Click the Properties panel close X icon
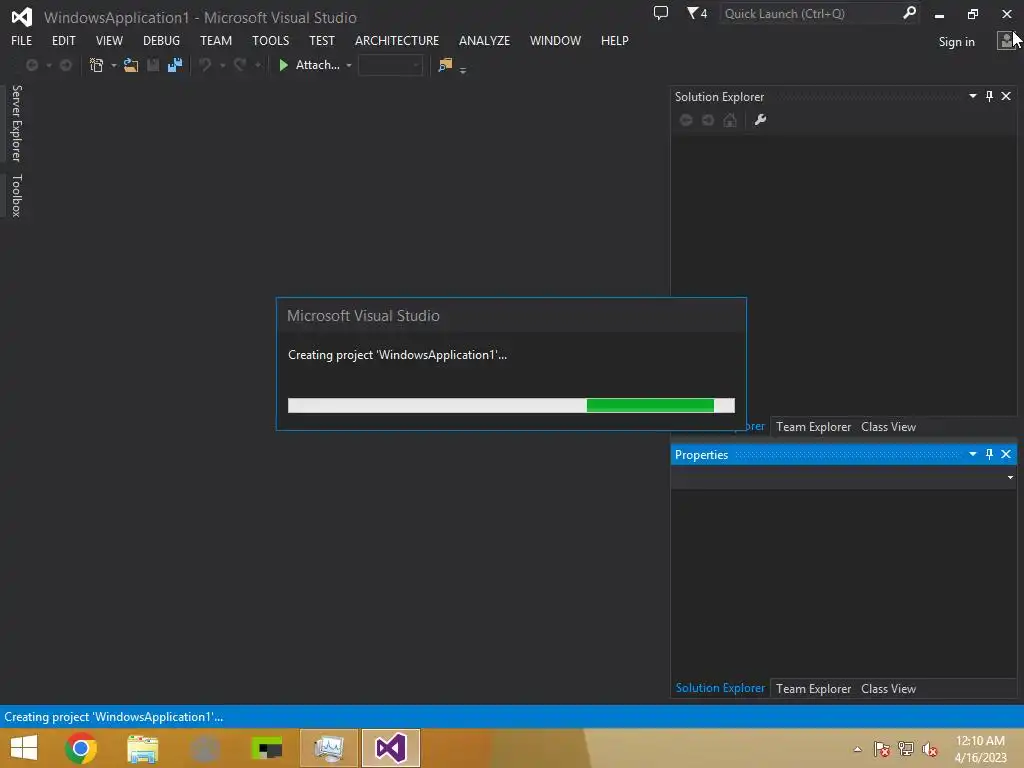This screenshot has width=1024, height=768. pos(1006,454)
